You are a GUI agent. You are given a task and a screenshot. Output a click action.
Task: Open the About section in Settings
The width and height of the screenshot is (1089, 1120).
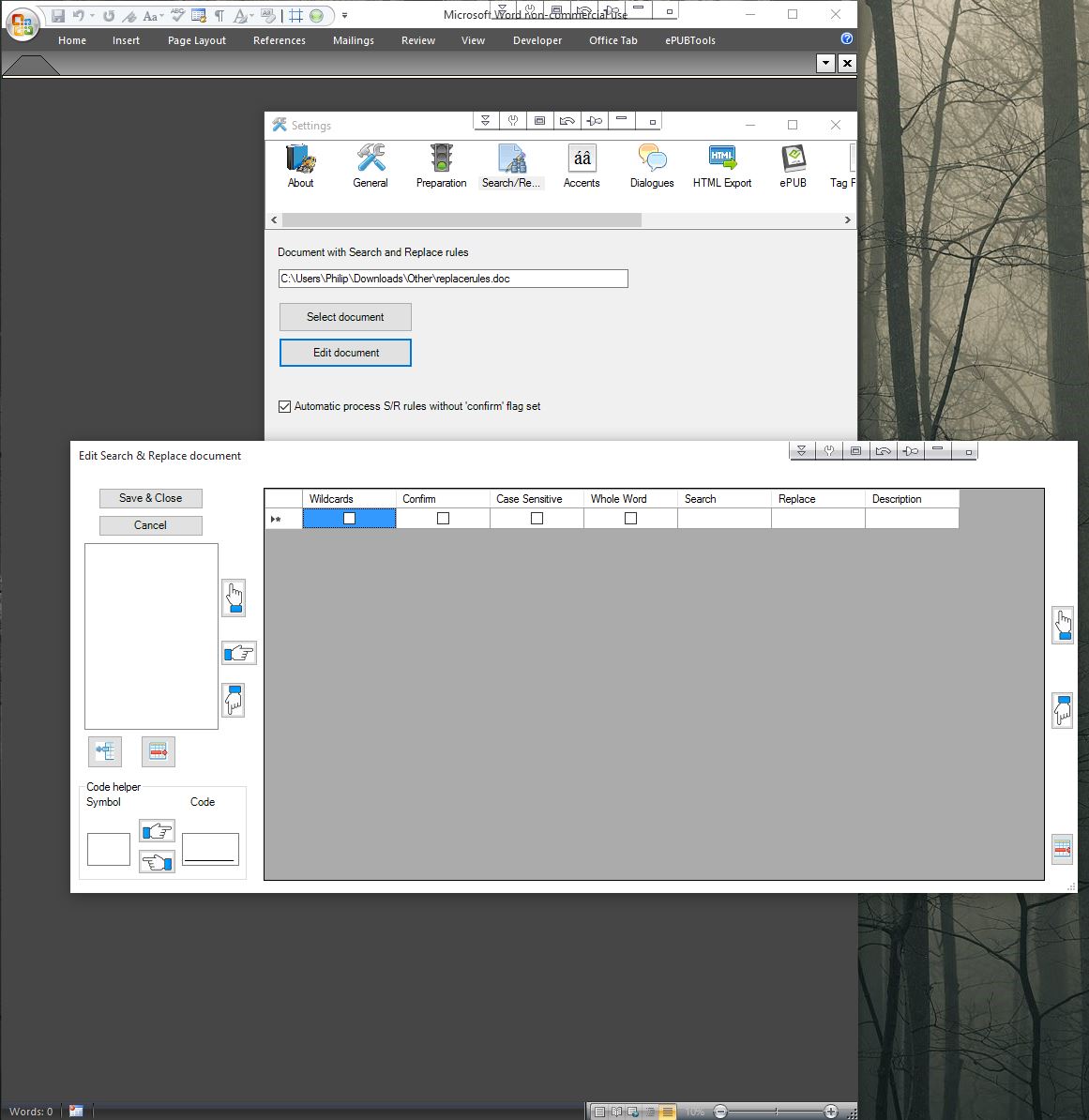[301, 166]
